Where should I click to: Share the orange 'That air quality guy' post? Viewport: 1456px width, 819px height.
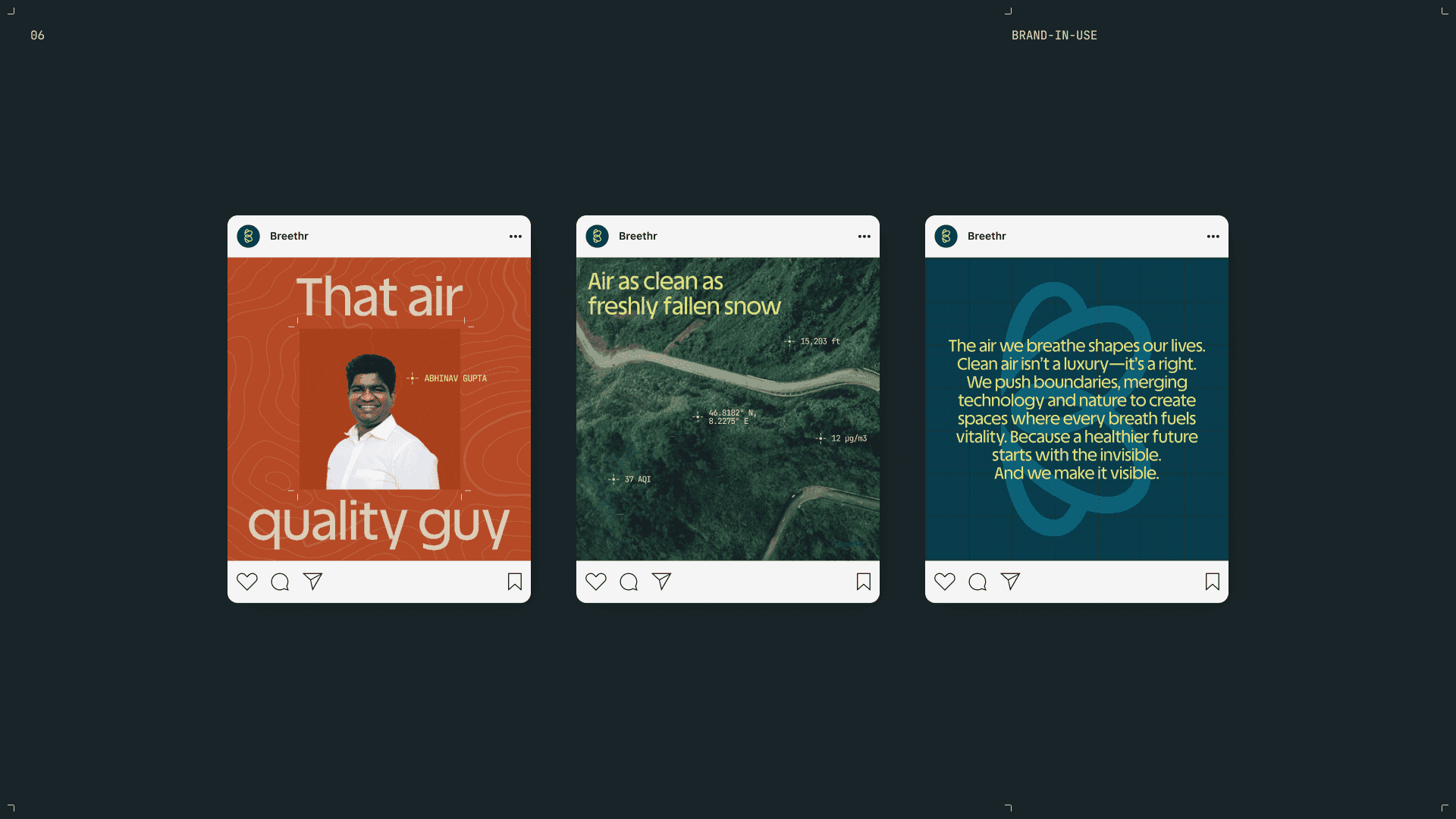(x=312, y=582)
